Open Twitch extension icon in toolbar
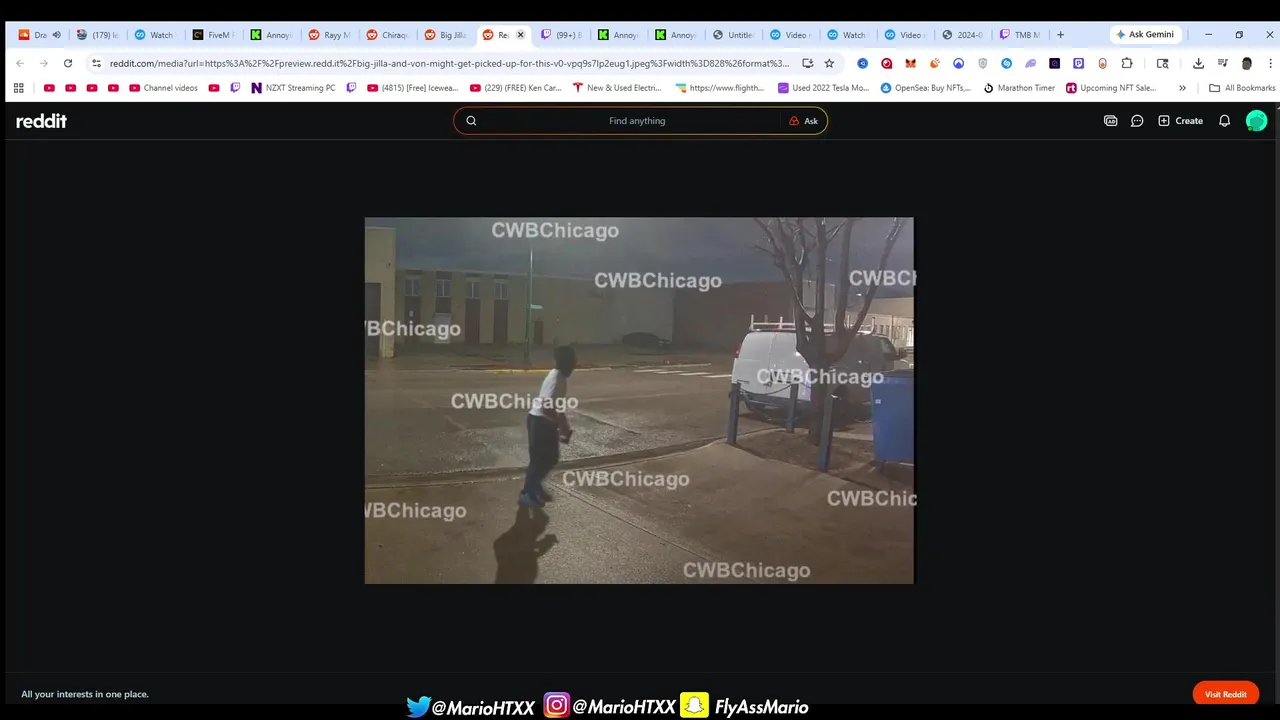The height and width of the screenshot is (720, 1280). [x=1078, y=63]
